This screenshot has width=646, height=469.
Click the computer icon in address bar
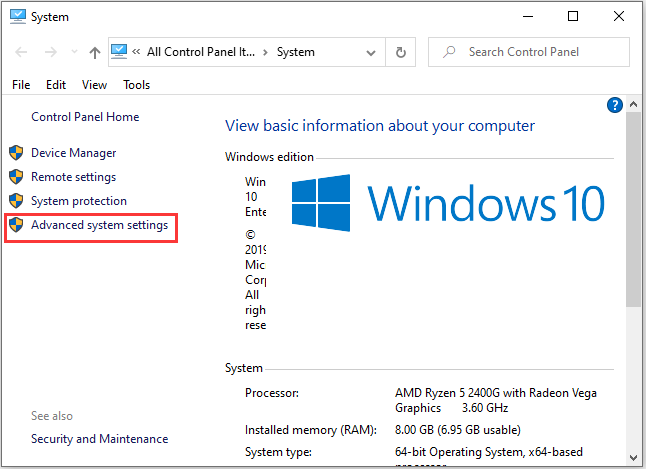119,52
